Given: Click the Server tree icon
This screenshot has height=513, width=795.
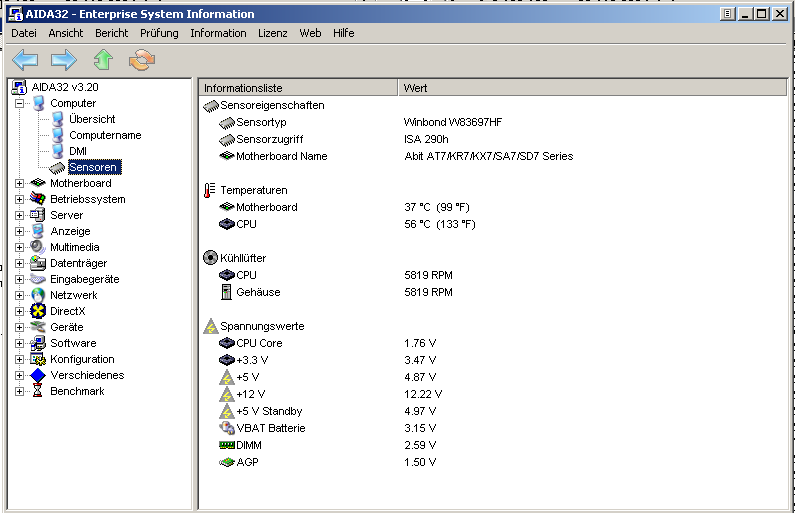Looking at the screenshot, I should [x=38, y=215].
